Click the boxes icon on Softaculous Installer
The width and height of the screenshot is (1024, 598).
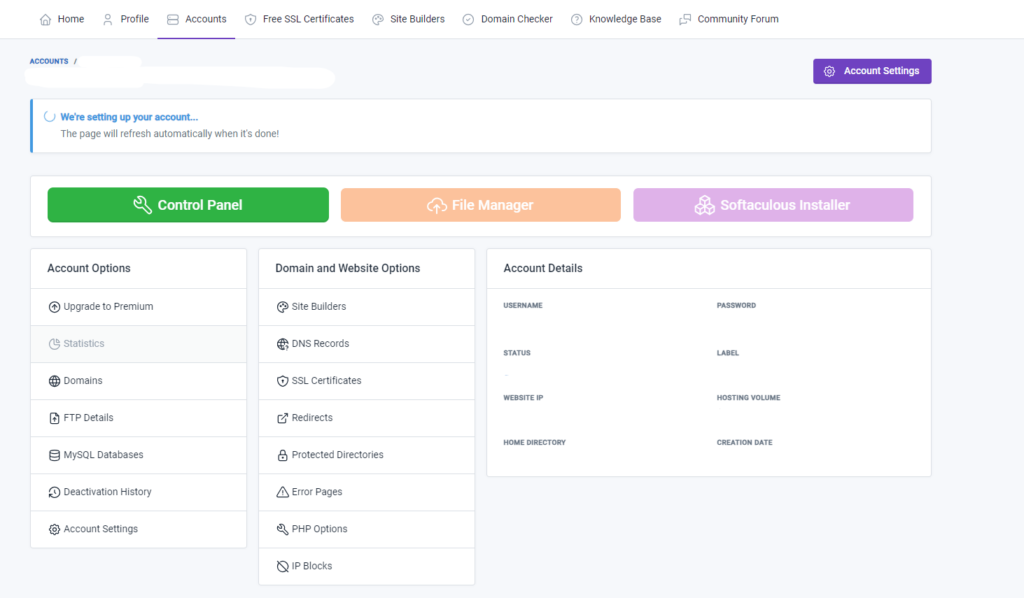[704, 205]
